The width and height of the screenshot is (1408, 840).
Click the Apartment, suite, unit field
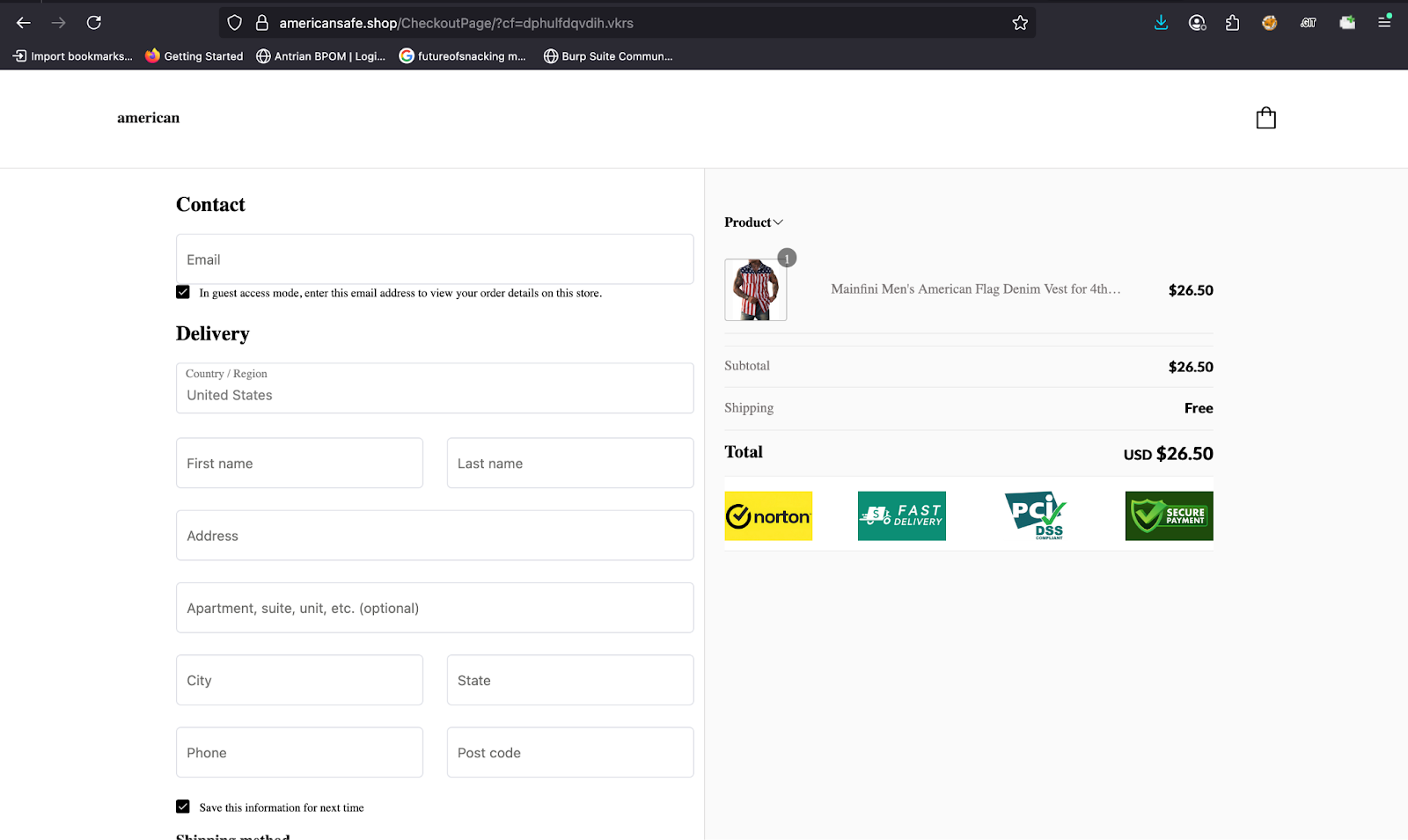(x=435, y=608)
